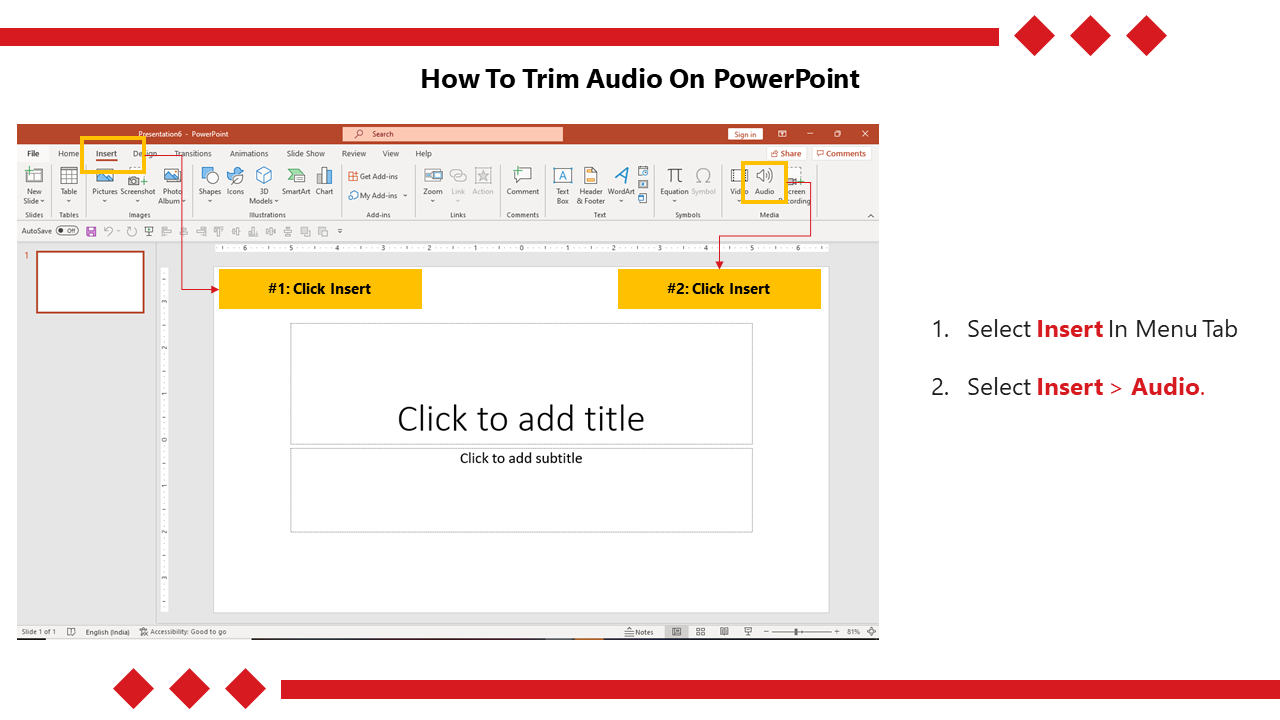Click zoom in plus button
The width and height of the screenshot is (1280, 720).
[x=838, y=632]
